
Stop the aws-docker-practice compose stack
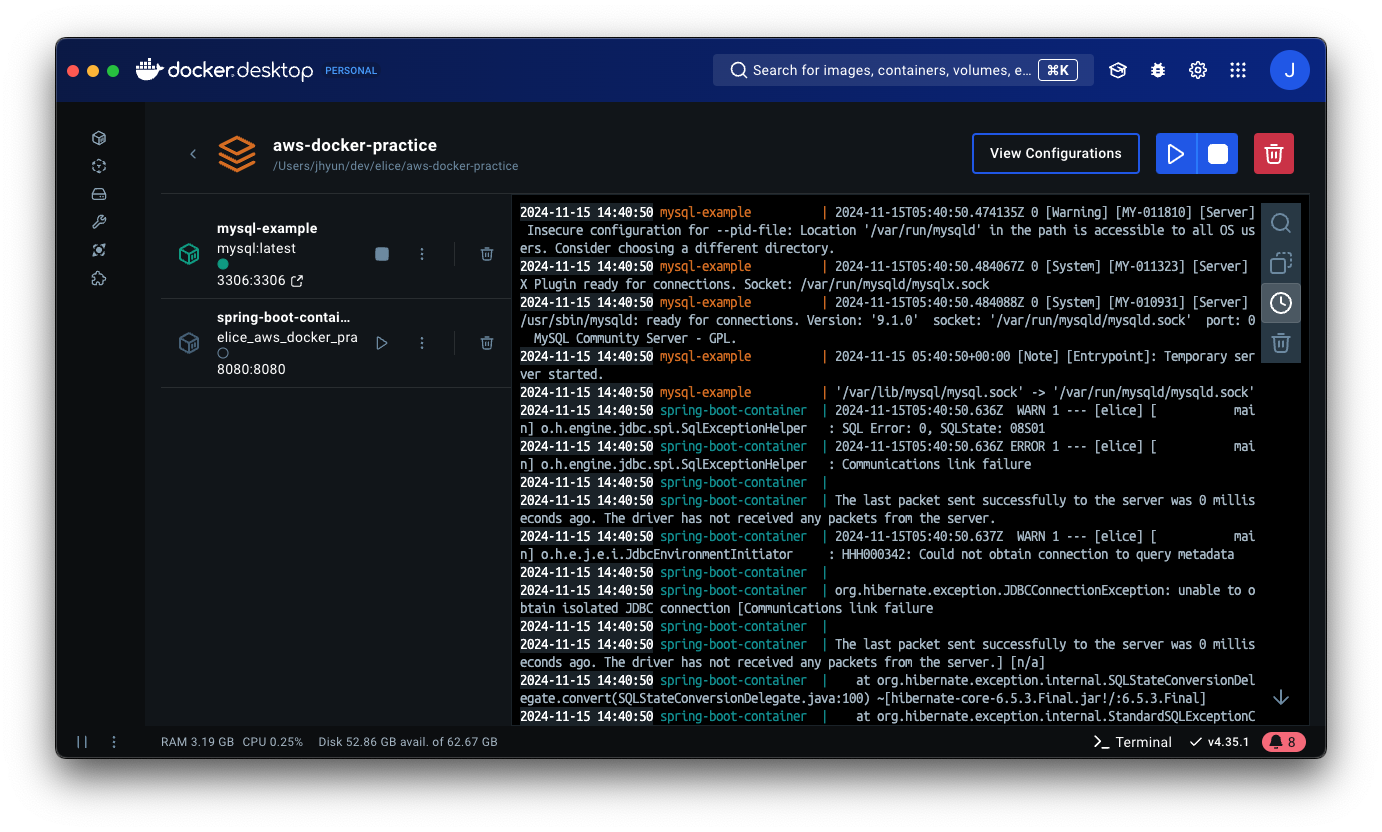click(x=1218, y=154)
